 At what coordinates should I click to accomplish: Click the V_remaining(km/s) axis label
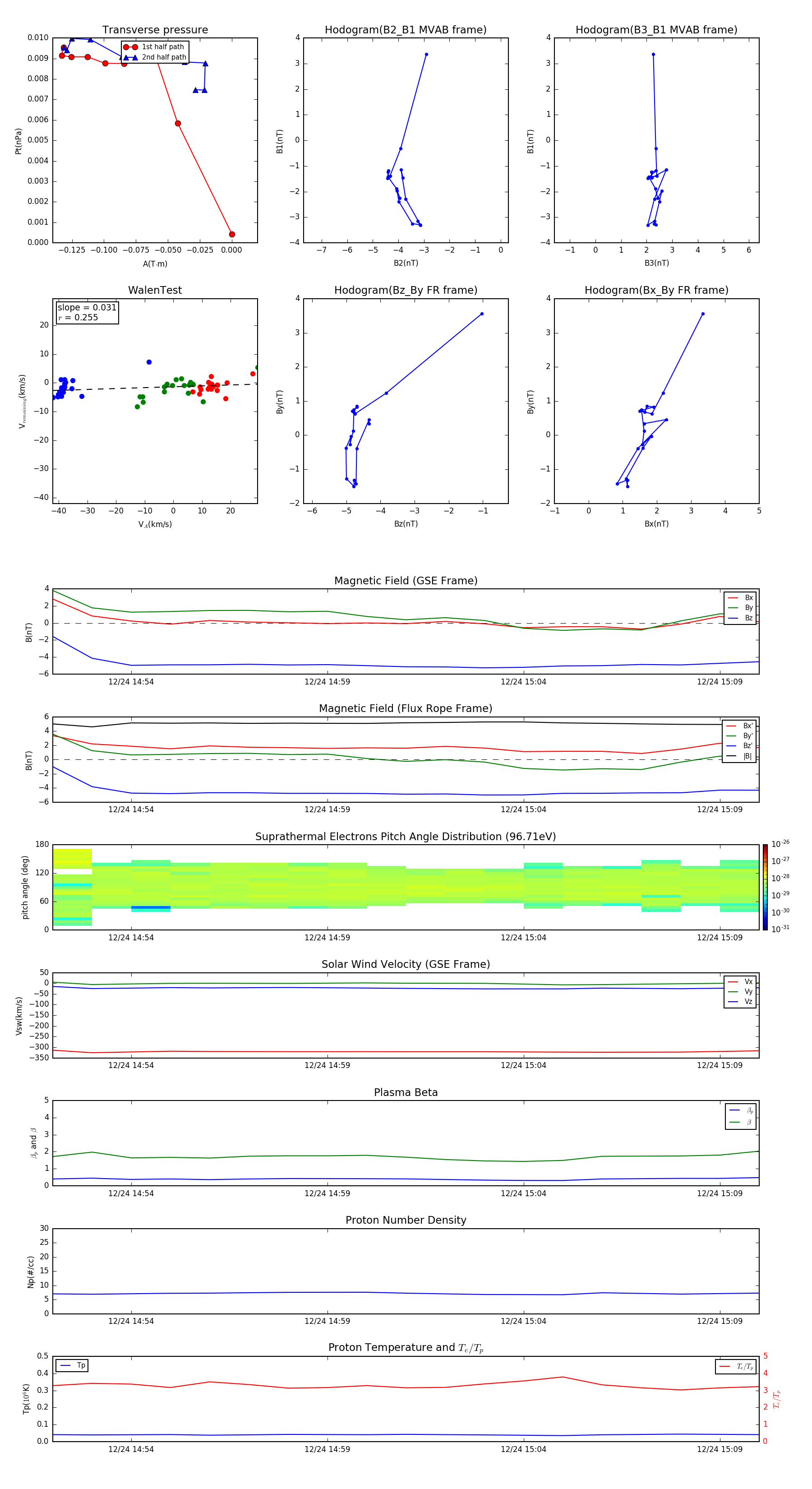point(22,401)
